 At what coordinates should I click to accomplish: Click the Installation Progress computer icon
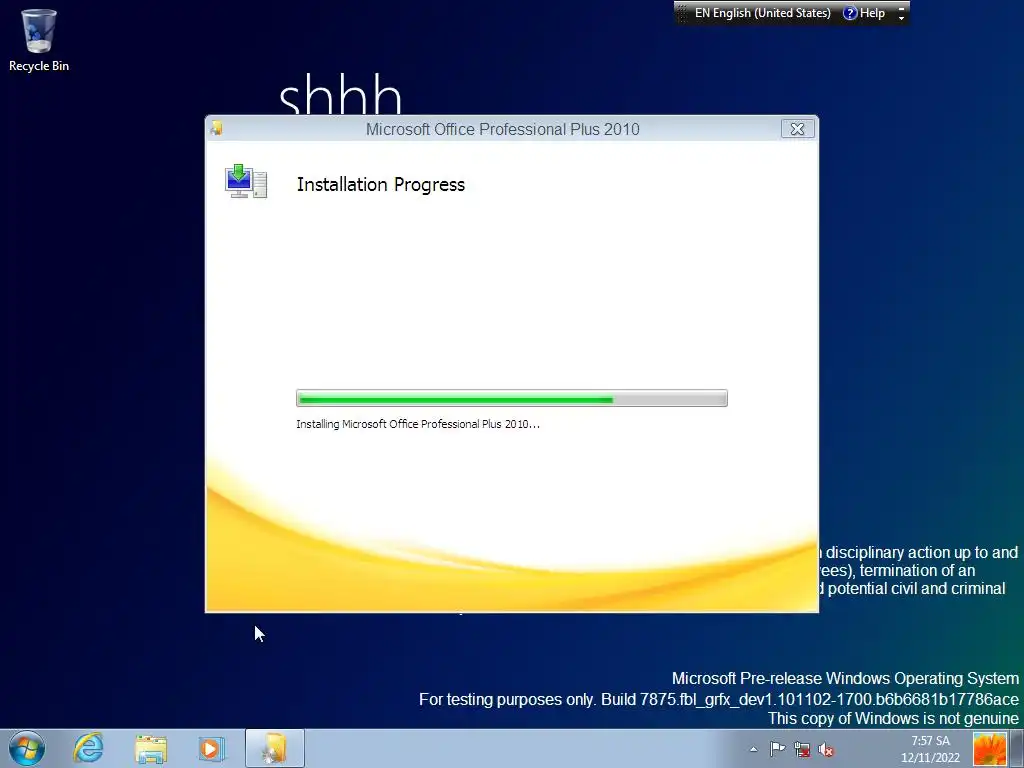coord(246,182)
